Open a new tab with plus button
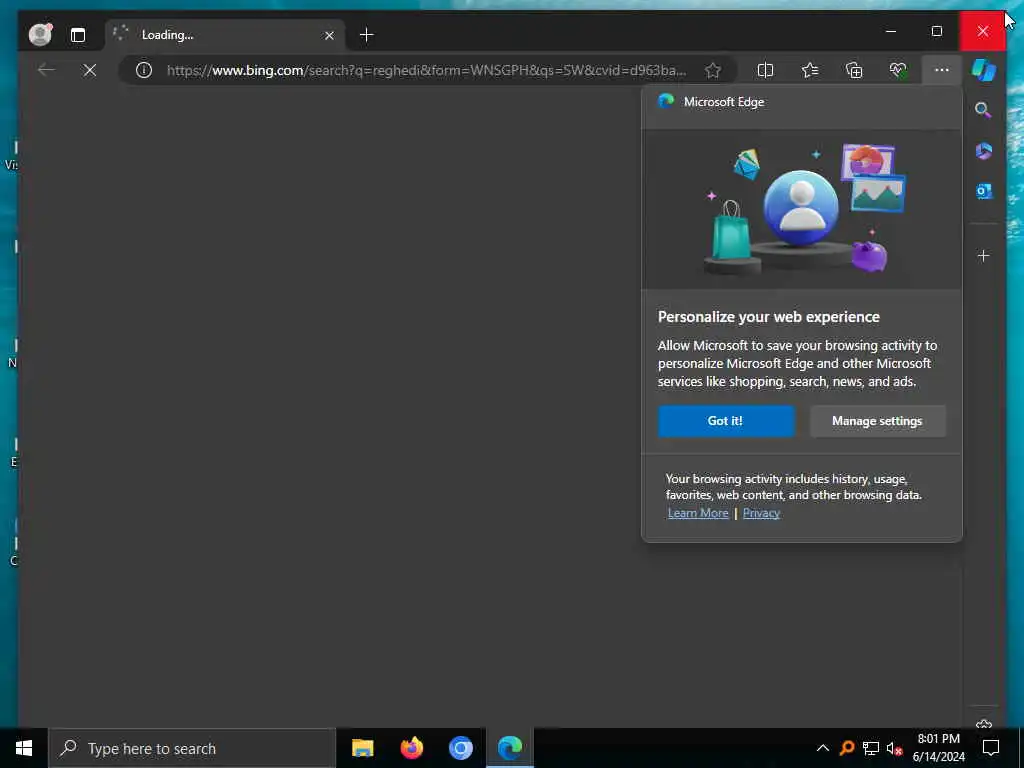The image size is (1024, 768). tap(366, 35)
